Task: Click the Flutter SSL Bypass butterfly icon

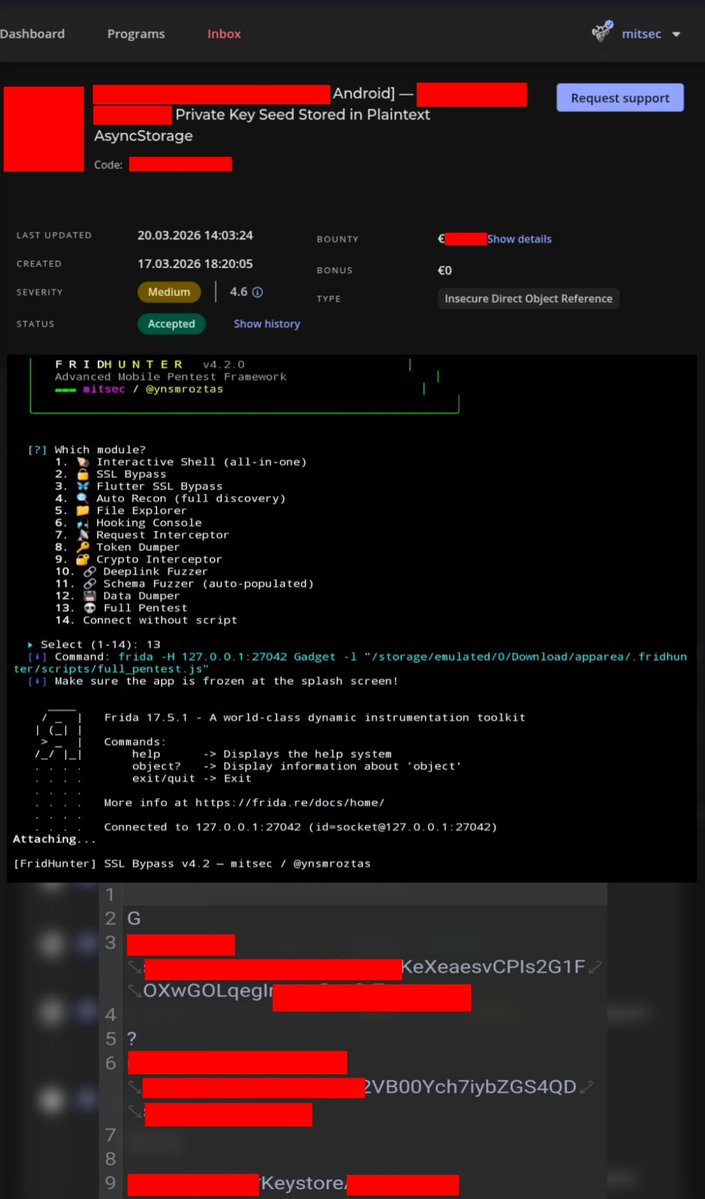Action: (83, 487)
